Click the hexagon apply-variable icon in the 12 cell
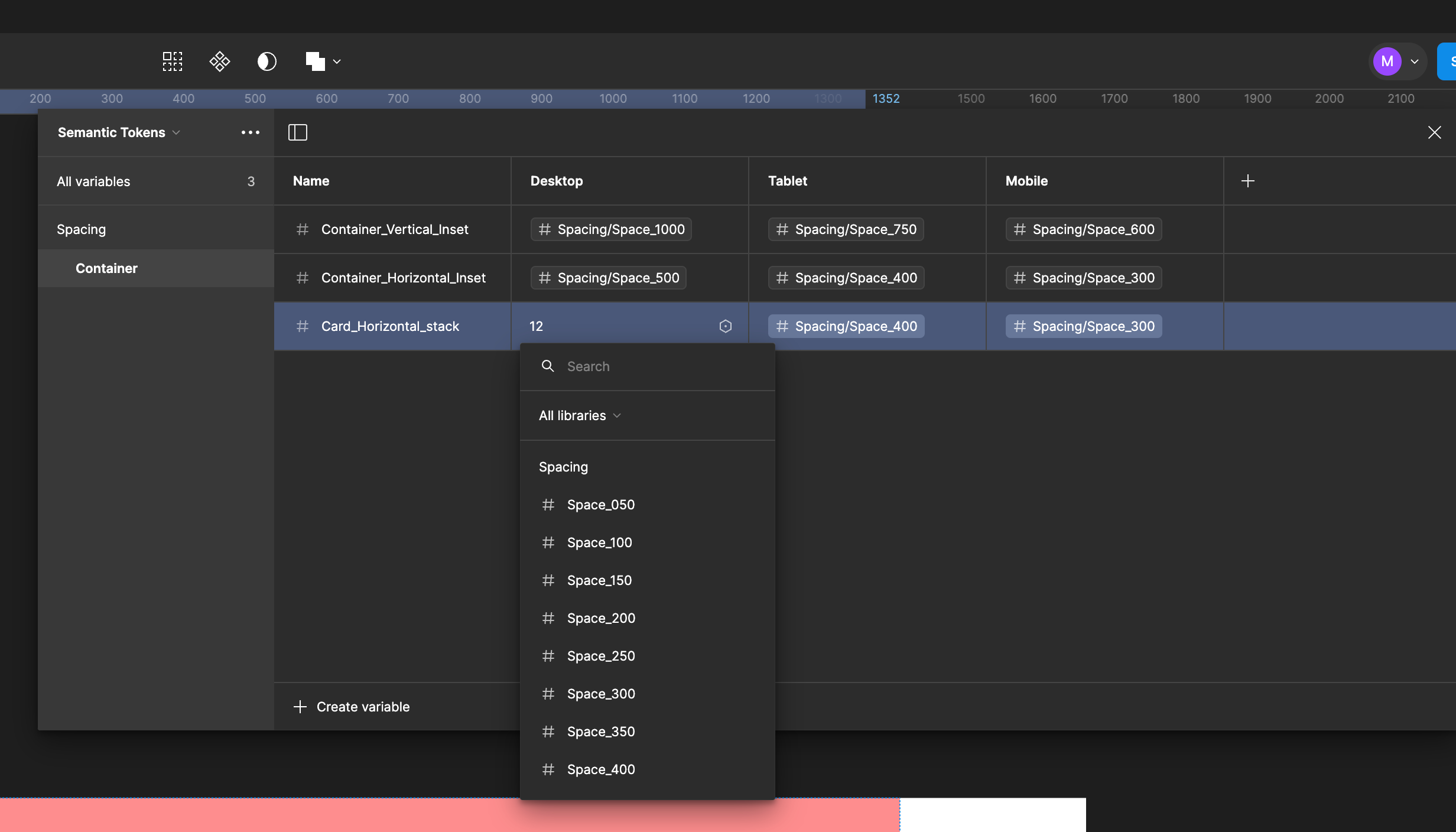Viewport: 1456px width, 832px height. pos(726,326)
